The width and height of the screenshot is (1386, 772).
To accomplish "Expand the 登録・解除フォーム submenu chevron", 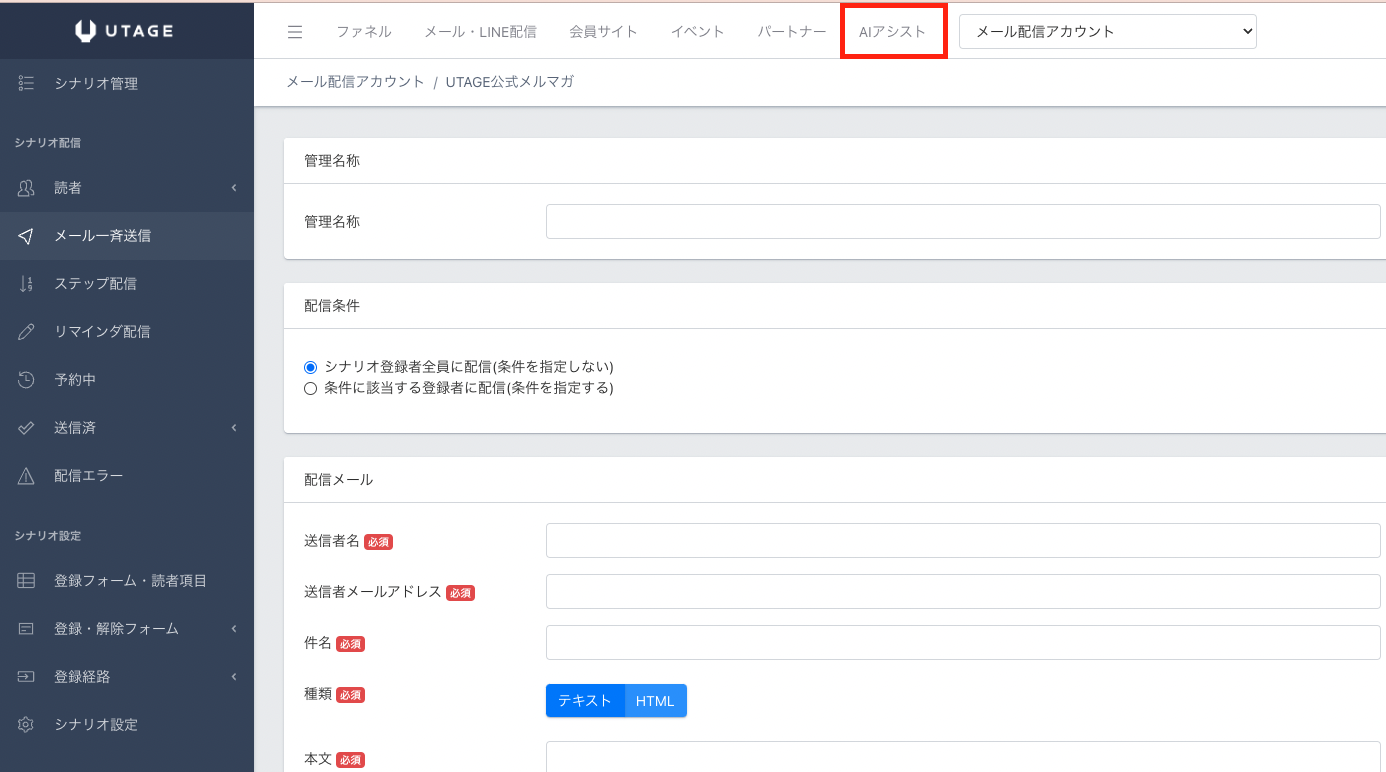I will click(x=234, y=629).
